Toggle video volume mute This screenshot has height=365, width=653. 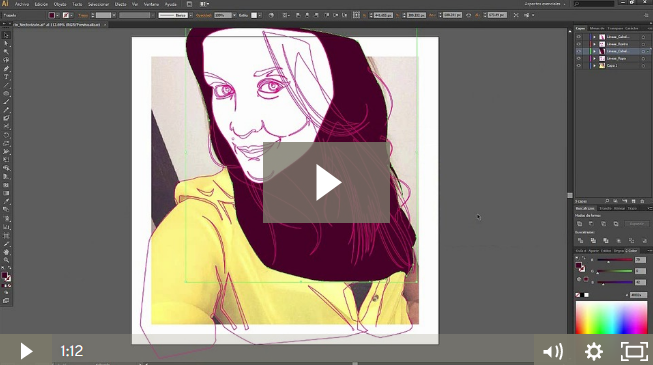coord(553,352)
